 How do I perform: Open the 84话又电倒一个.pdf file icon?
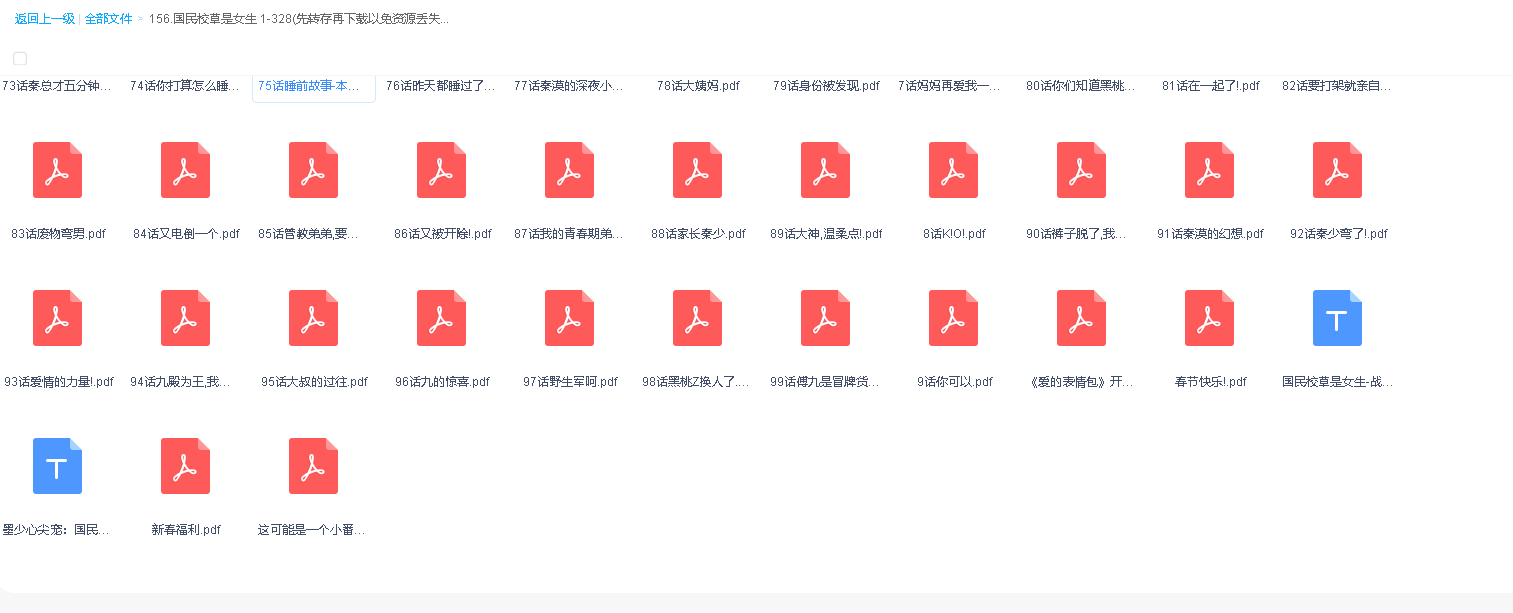click(186, 170)
